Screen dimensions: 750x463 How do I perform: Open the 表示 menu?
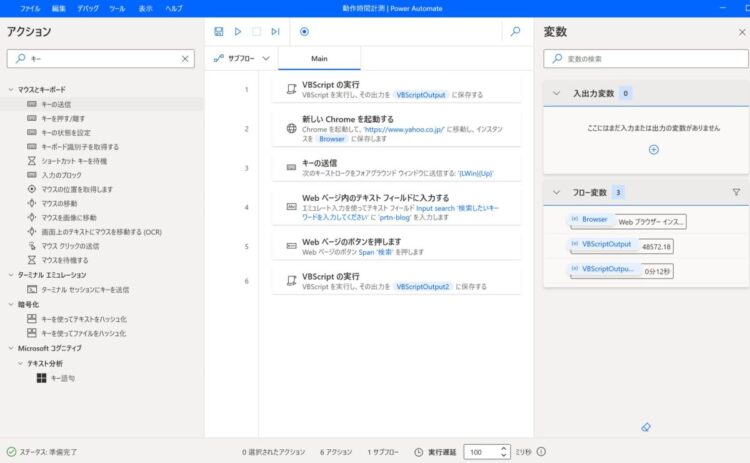[145, 8]
